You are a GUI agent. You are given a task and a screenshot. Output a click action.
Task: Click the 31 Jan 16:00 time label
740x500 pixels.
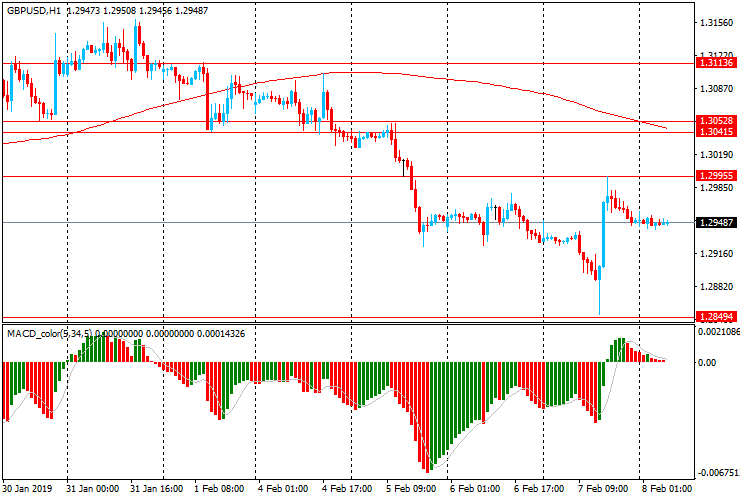[x=160, y=490]
